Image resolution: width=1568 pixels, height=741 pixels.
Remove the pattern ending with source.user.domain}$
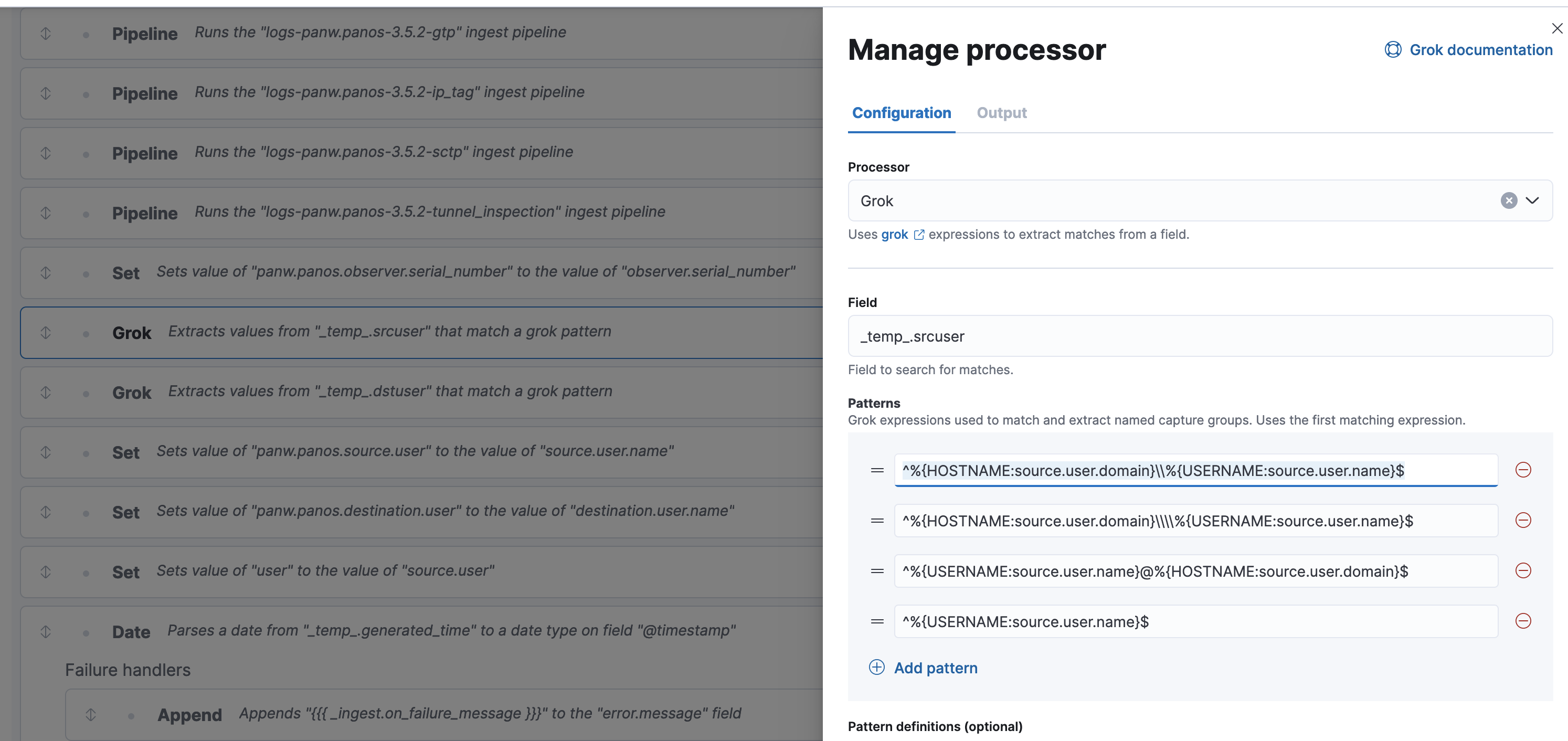coord(1522,570)
